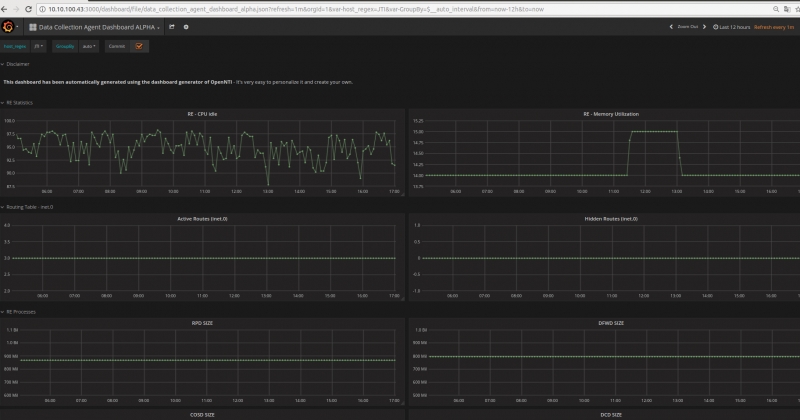Click the RE - CPU Idle resize corner handle
Screen dimensions: 800x420
(x=403, y=194)
